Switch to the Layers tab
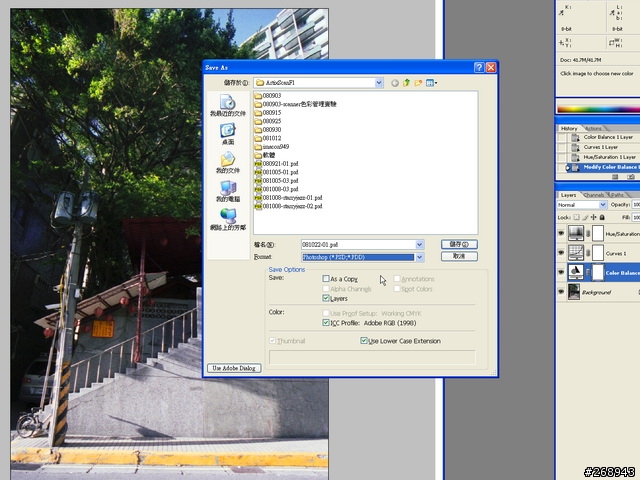 coord(568,195)
